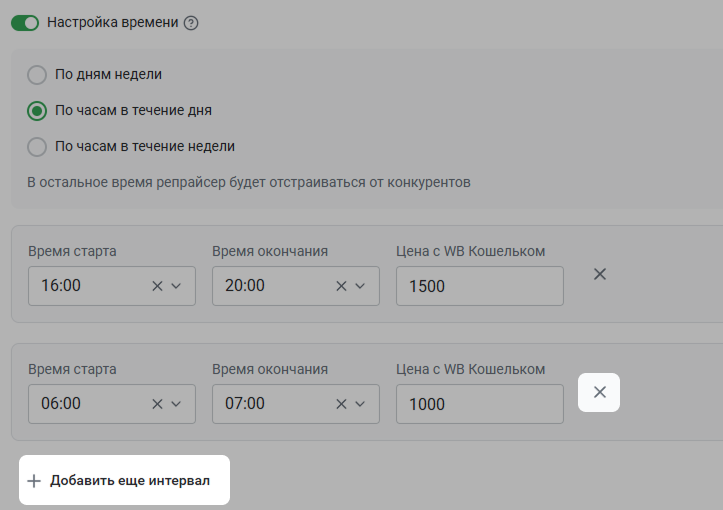
Task: Expand the 16:00 start time dropdown arrow
Action: [176, 286]
